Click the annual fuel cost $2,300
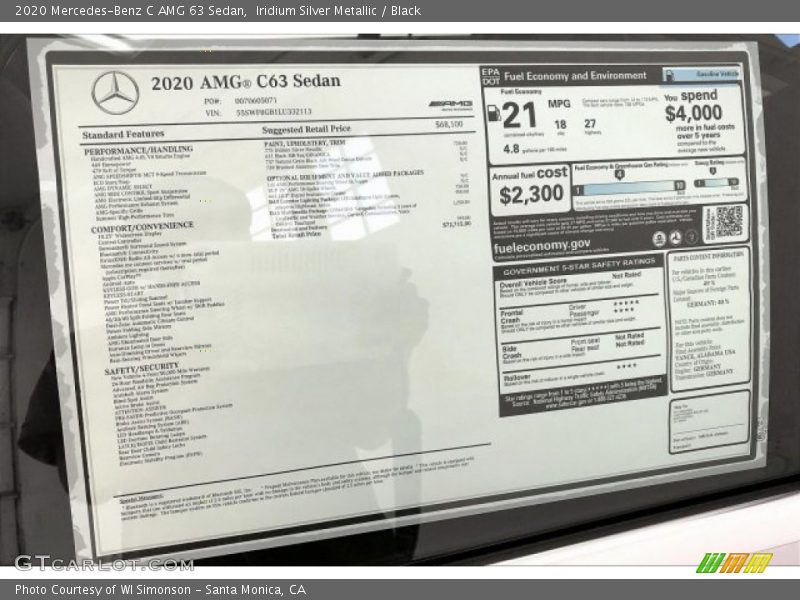This screenshot has height=600, width=800. coord(531,195)
